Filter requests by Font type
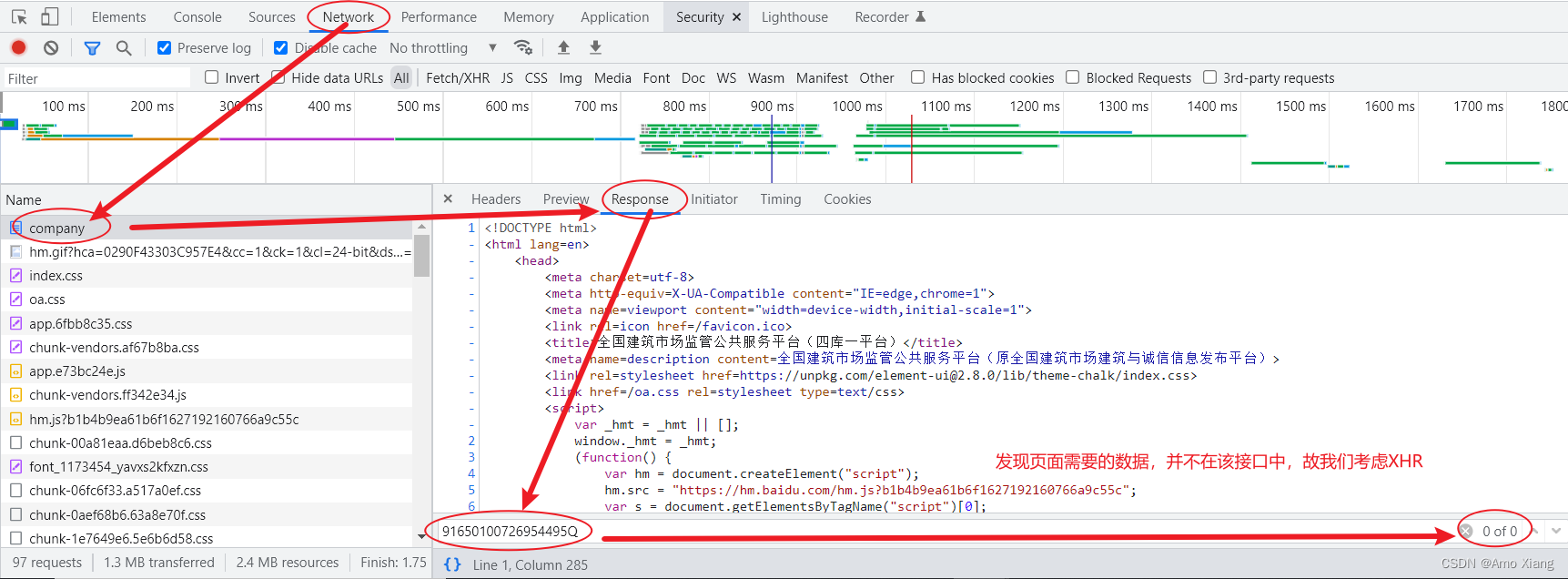 (656, 77)
